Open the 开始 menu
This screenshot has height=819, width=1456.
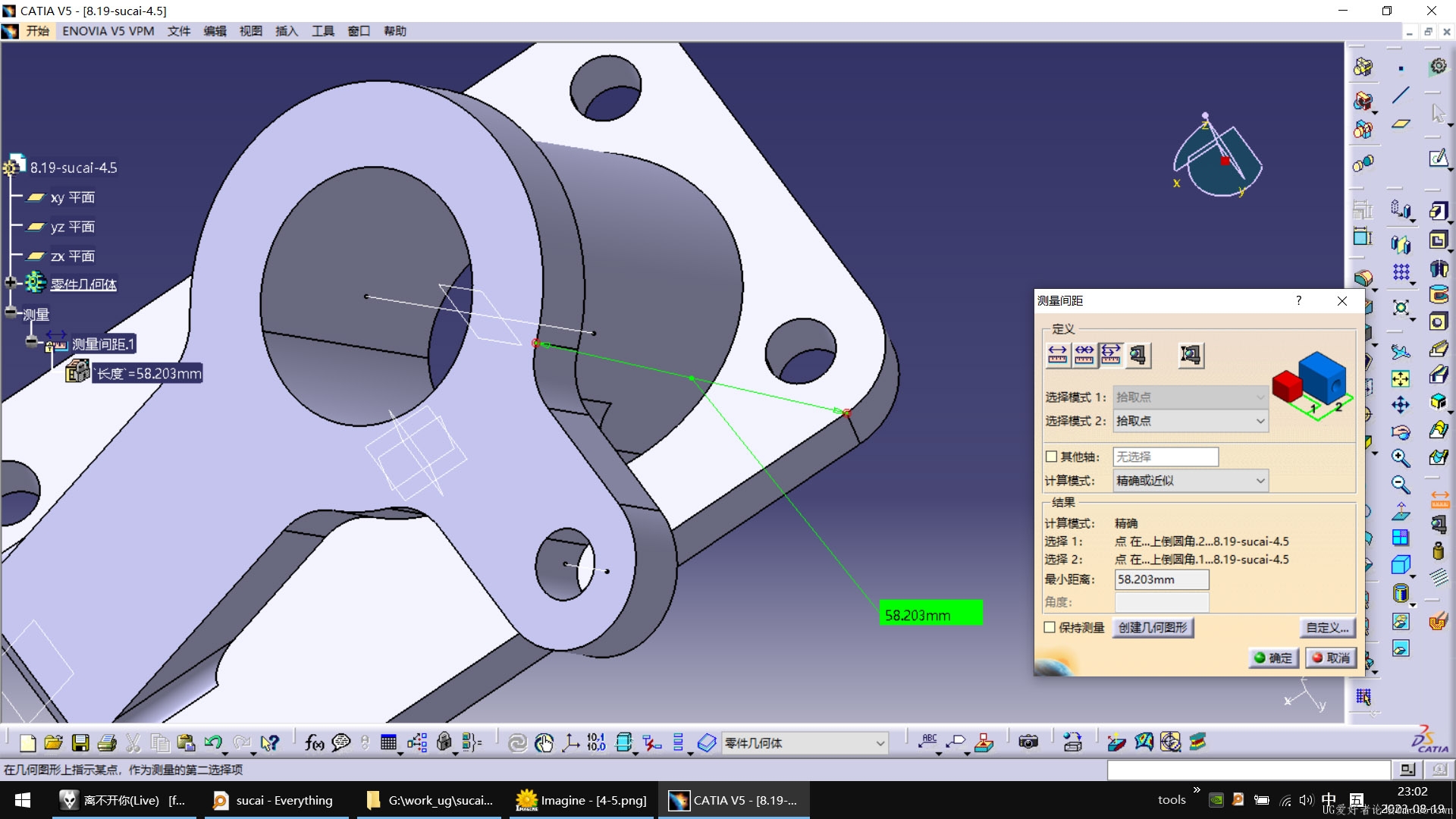pos(37,31)
